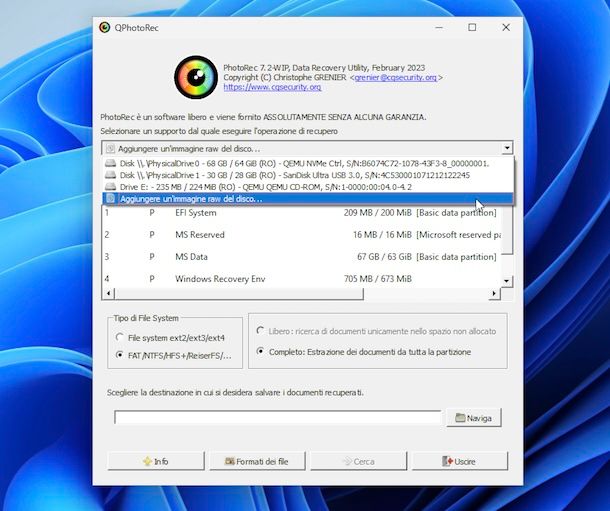Open the Formati dei file button
610x511 pixels.
(x=257, y=461)
